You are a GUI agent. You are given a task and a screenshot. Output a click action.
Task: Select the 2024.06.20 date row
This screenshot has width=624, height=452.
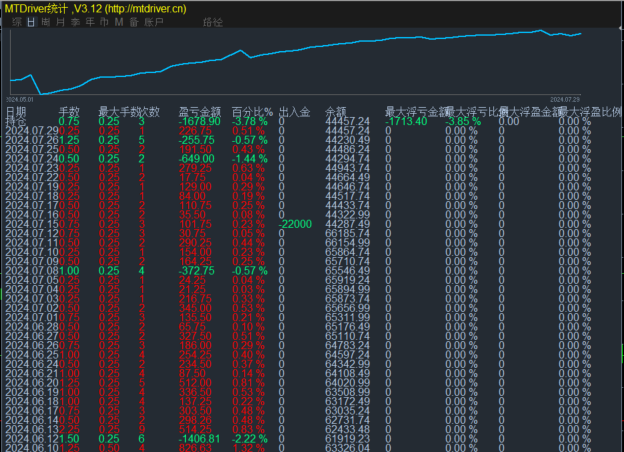pos(32,383)
